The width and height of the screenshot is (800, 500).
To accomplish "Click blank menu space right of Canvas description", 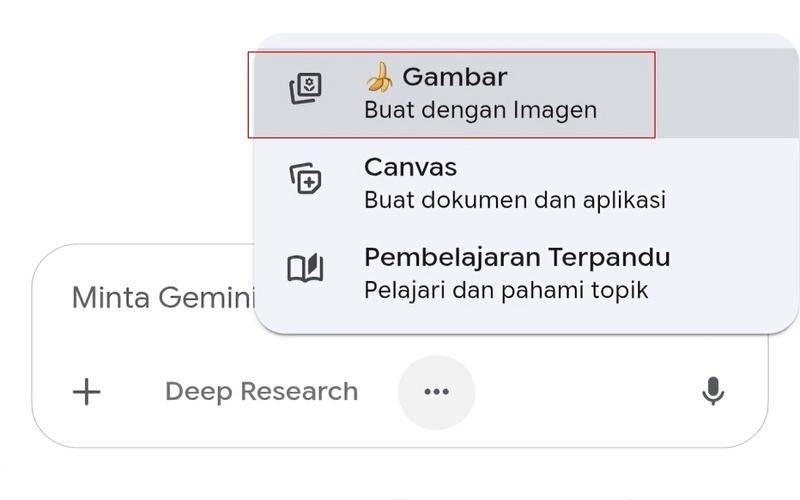I will pyautogui.click(x=730, y=200).
